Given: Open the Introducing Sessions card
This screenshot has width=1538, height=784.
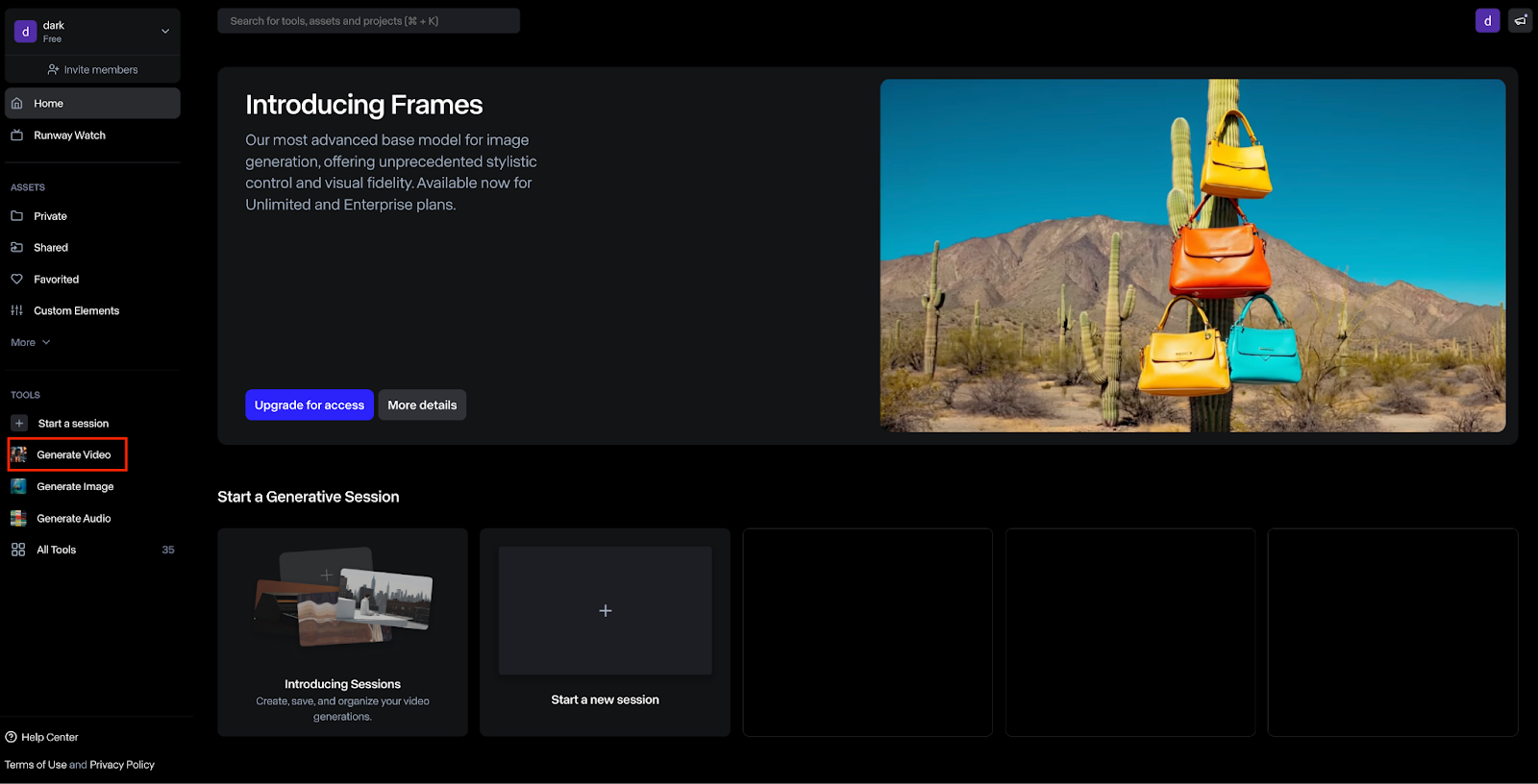Looking at the screenshot, I should click(342, 632).
